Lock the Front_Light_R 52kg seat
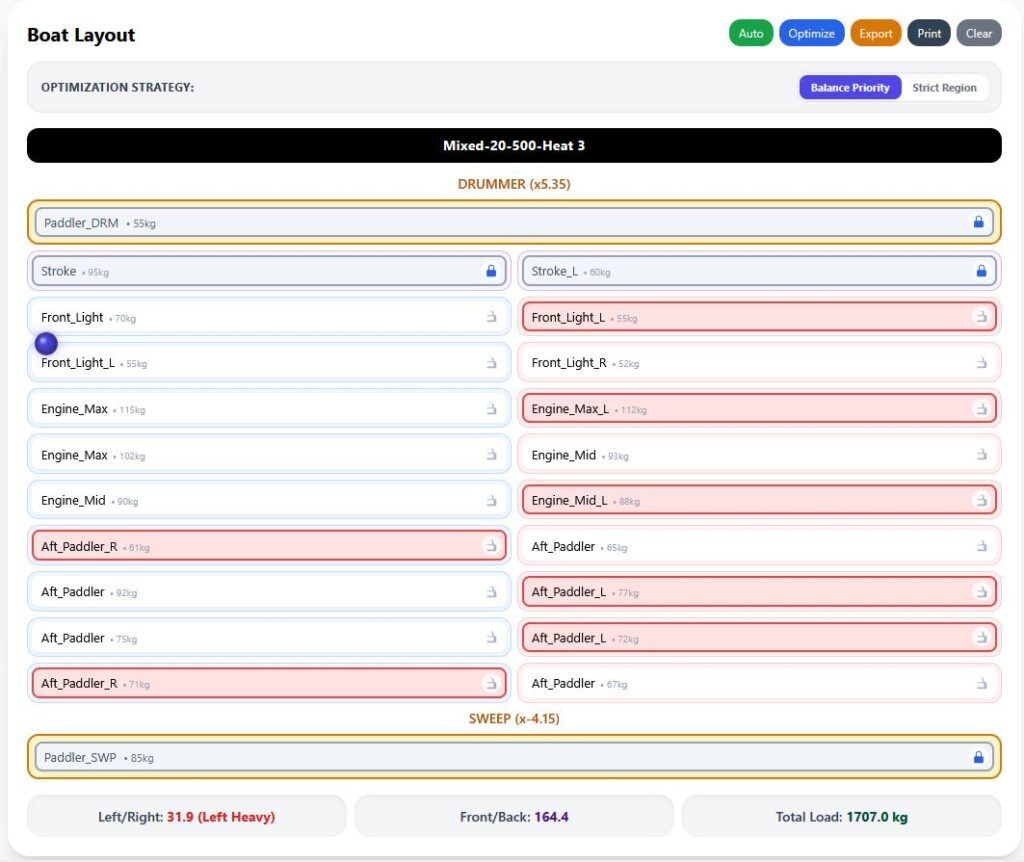 981,363
